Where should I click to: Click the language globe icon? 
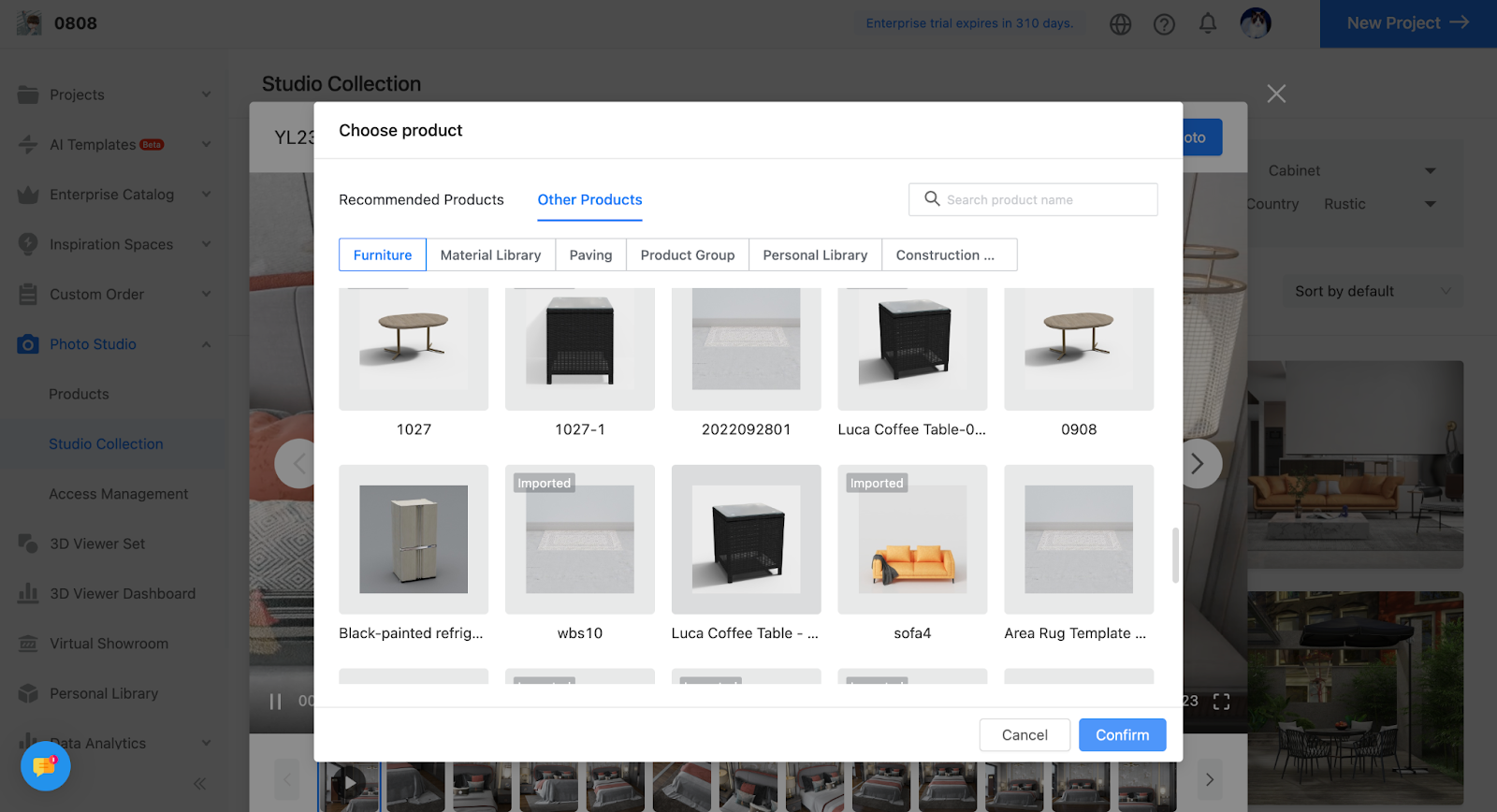[x=1120, y=24]
